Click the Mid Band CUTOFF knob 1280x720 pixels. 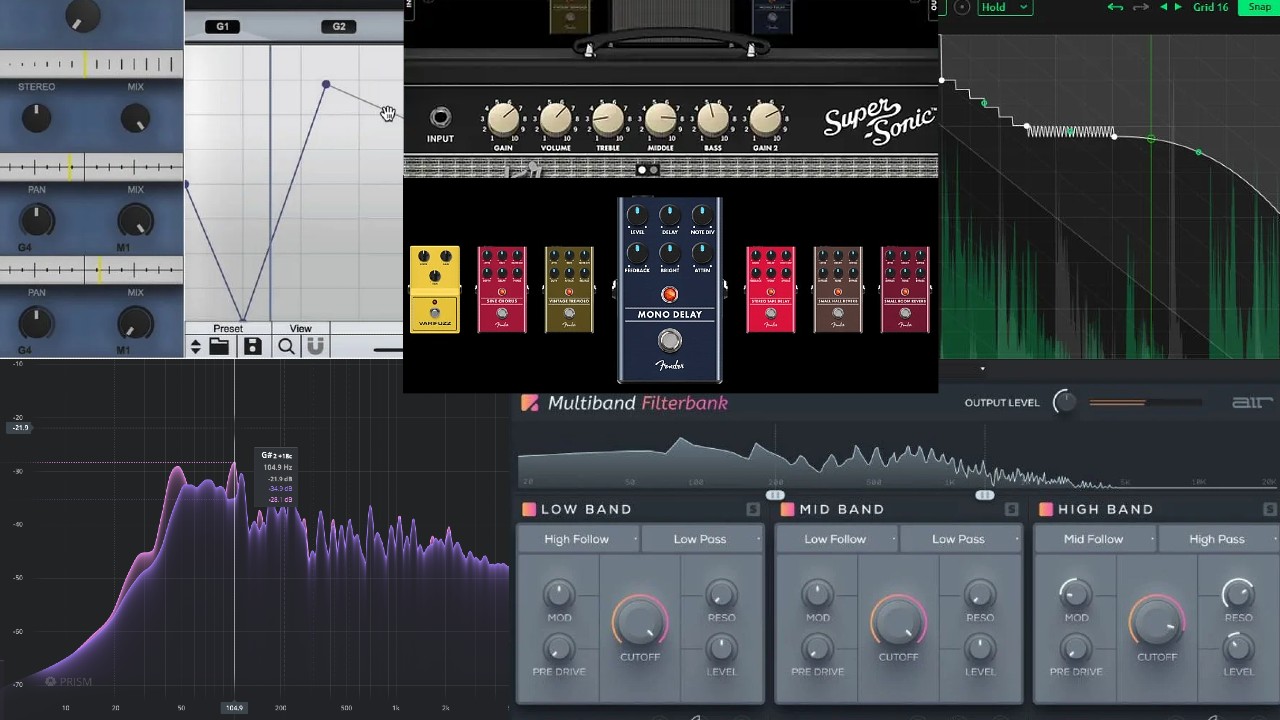click(898, 623)
